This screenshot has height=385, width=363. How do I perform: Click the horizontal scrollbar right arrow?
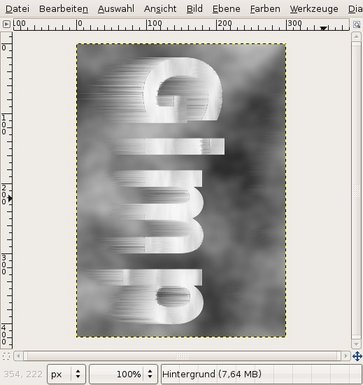pos(346,356)
